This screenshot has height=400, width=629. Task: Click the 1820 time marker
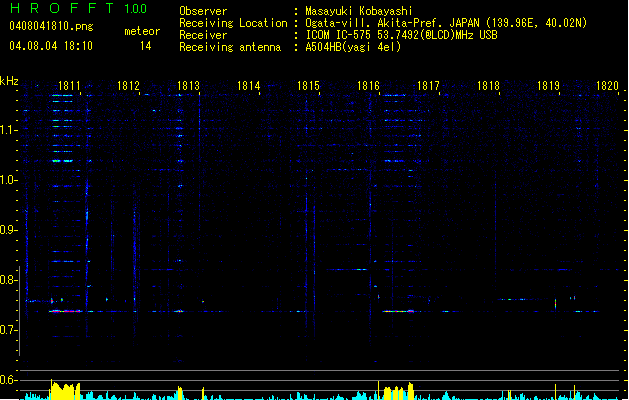(x=607, y=86)
